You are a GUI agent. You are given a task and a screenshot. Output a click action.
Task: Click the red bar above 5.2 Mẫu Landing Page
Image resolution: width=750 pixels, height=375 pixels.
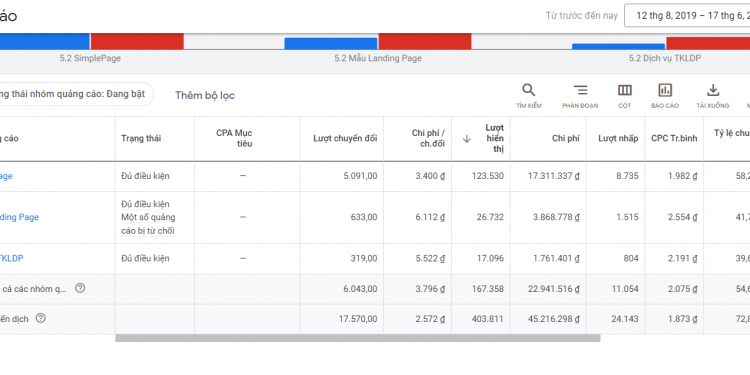pos(425,42)
